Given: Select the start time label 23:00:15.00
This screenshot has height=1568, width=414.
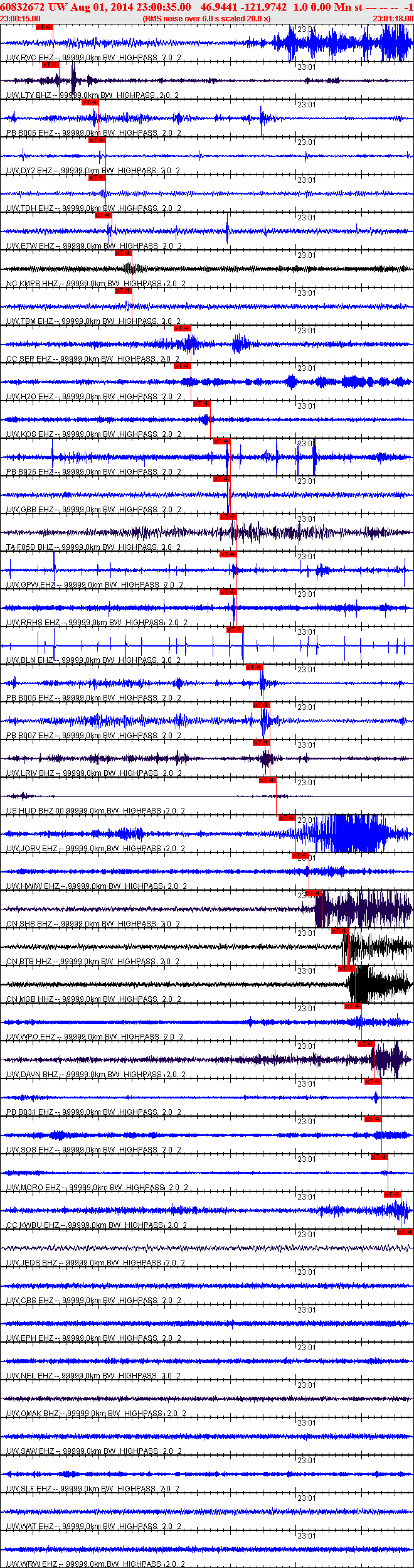Looking at the screenshot, I should pos(20,19).
